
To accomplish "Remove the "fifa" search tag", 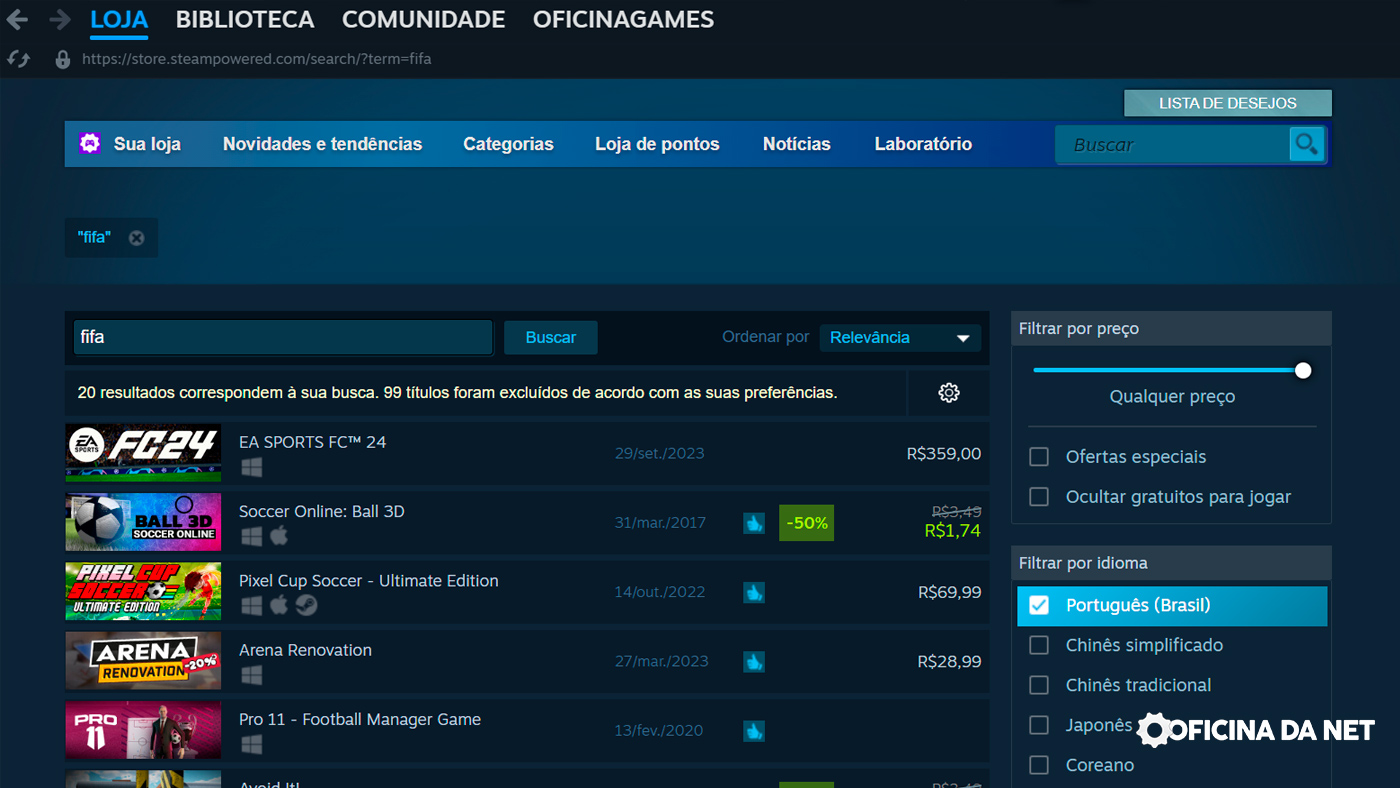I will [136, 238].
